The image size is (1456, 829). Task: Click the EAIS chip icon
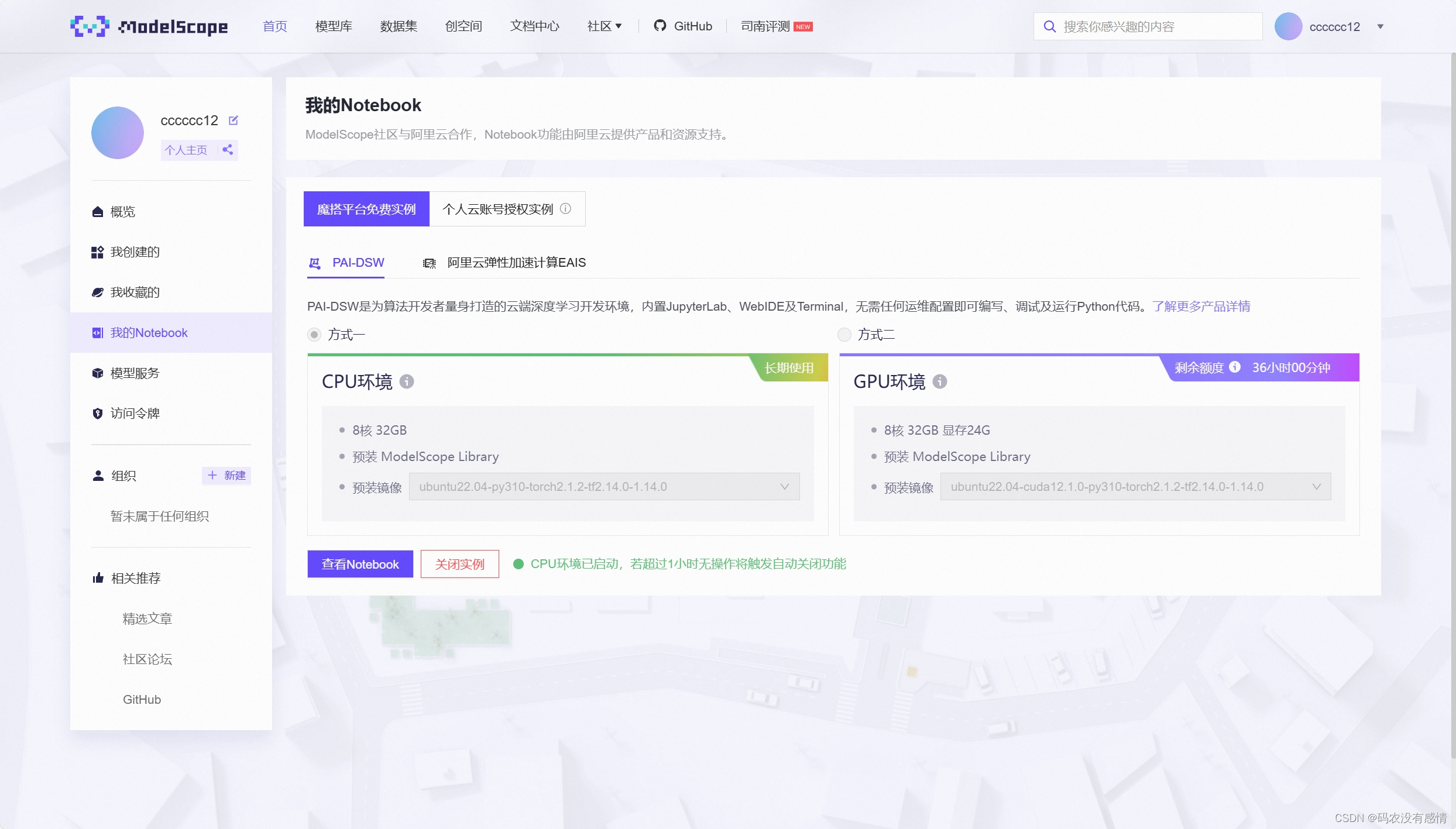pyautogui.click(x=430, y=263)
